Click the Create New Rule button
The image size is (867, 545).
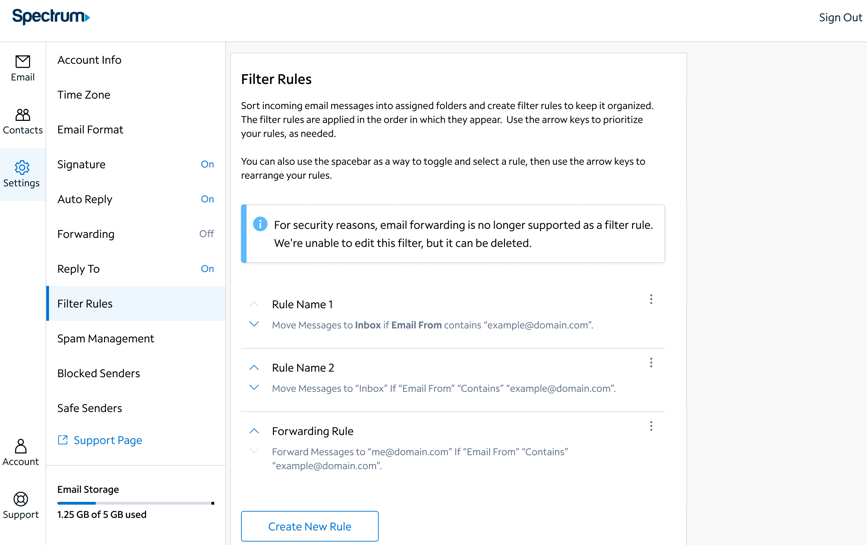pyautogui.click(x=310, y=526)
